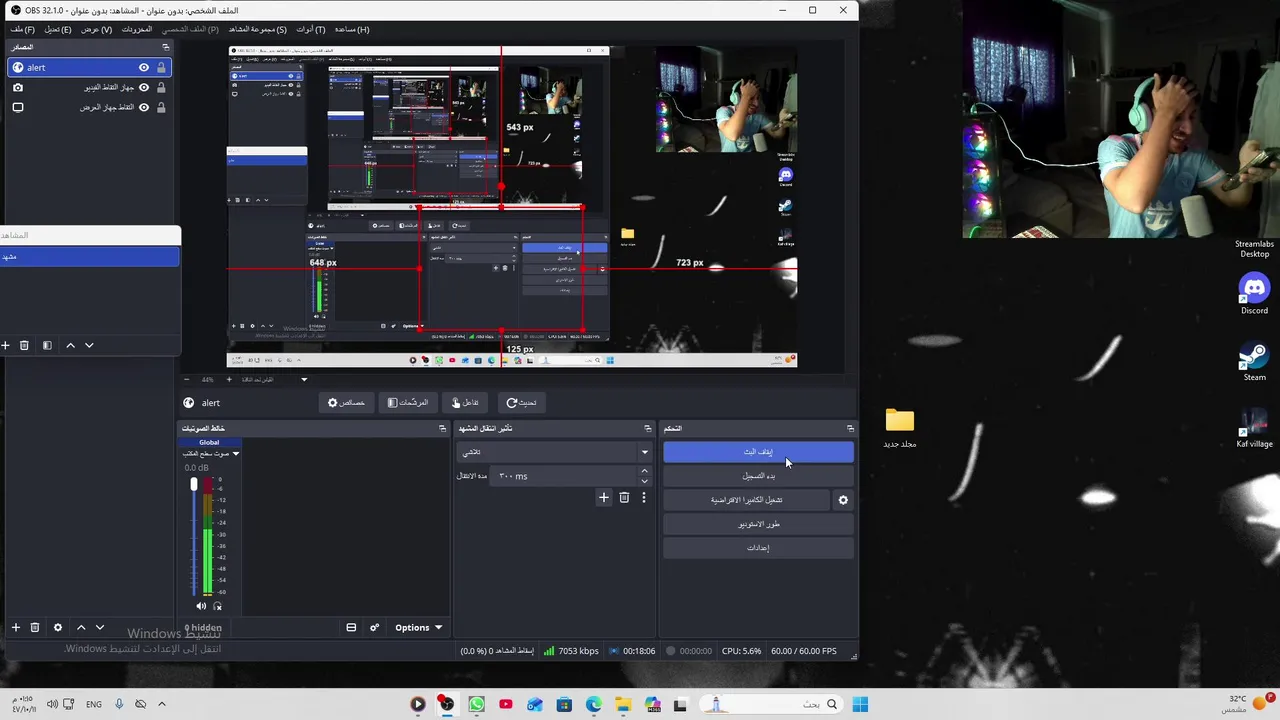Screen dimensions: 1280x720
Task: Open transition three-dot options menu
Action: click(644, 497)
